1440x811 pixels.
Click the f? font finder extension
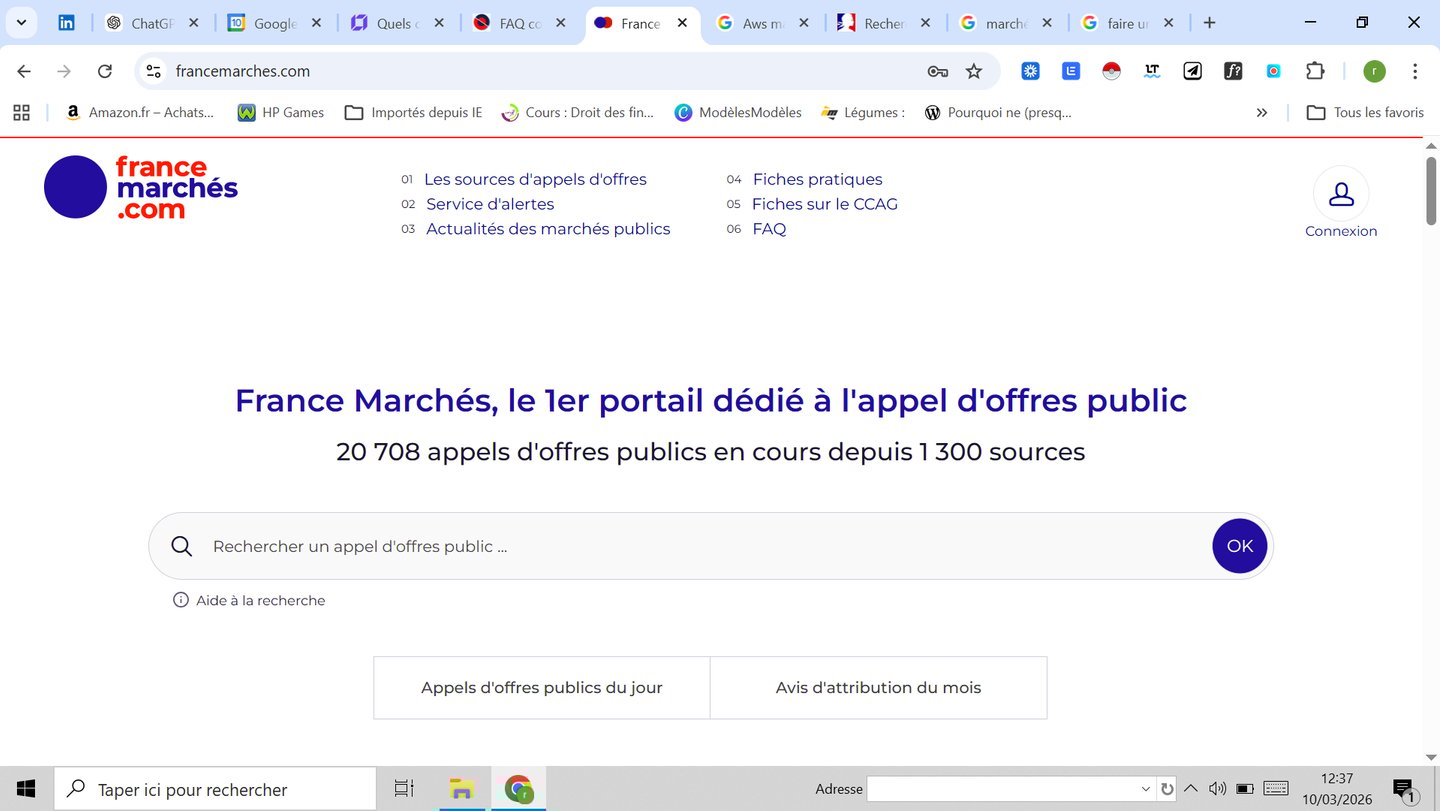(1233, 71)
